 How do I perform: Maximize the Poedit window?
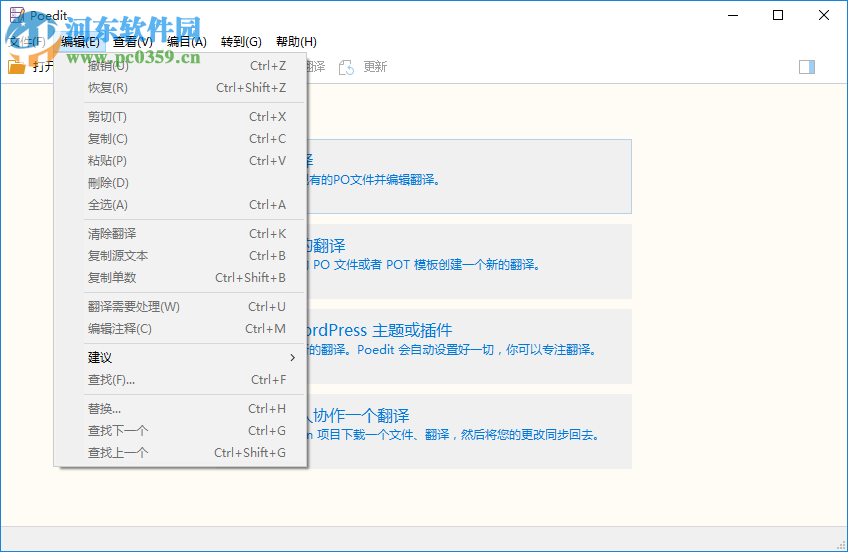(778, 15)
